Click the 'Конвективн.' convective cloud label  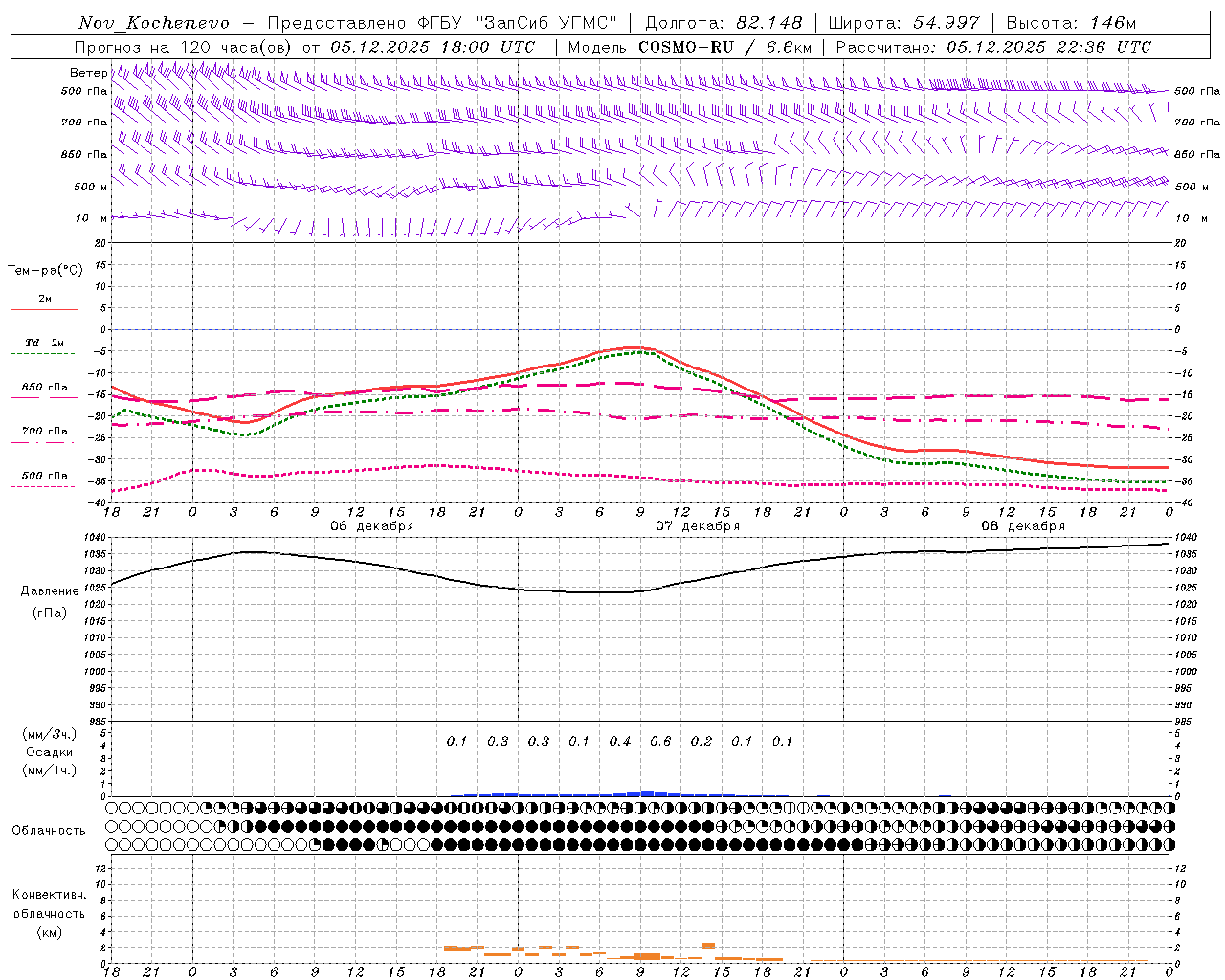(50, 895)
